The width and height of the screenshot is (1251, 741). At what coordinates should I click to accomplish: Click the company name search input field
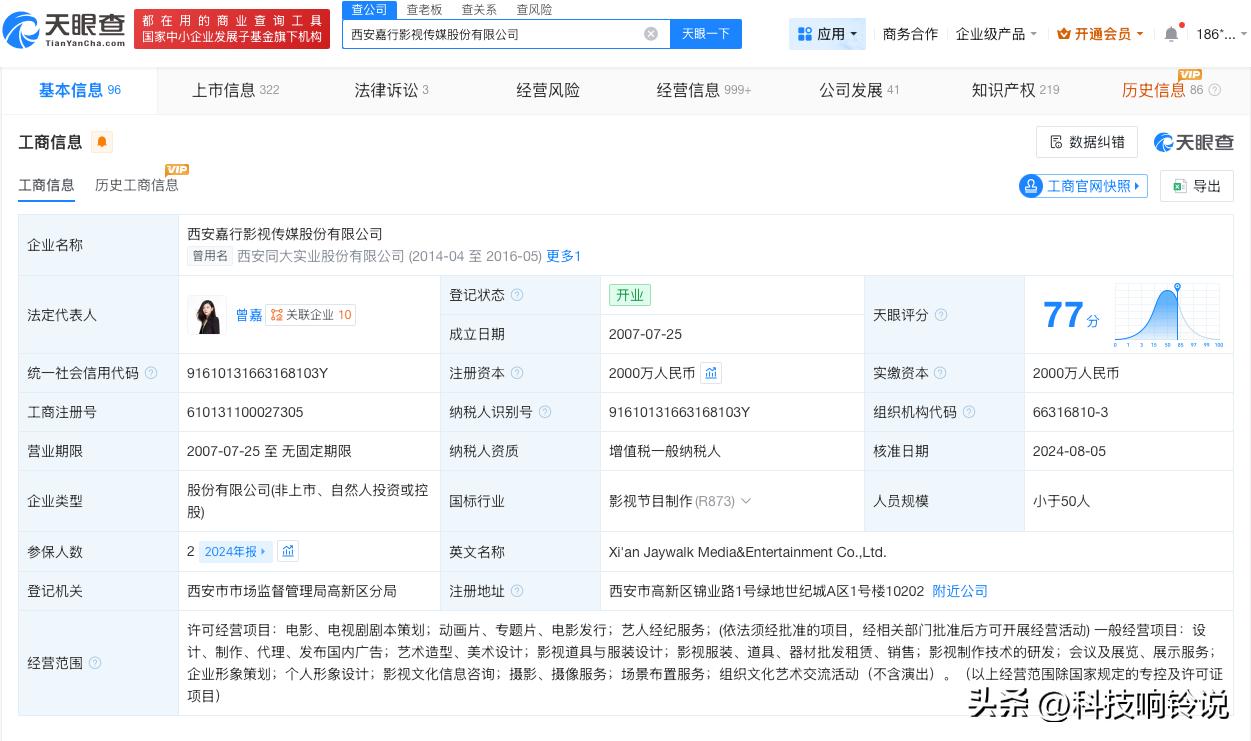[490, 34]
